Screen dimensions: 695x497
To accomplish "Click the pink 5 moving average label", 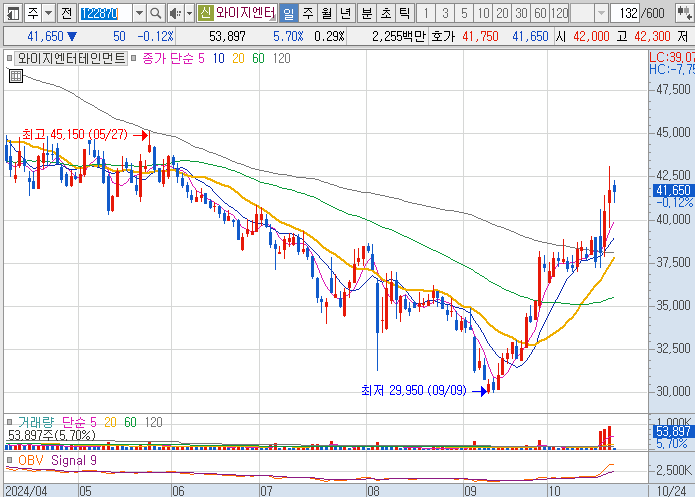I will (x=201, y=58).
